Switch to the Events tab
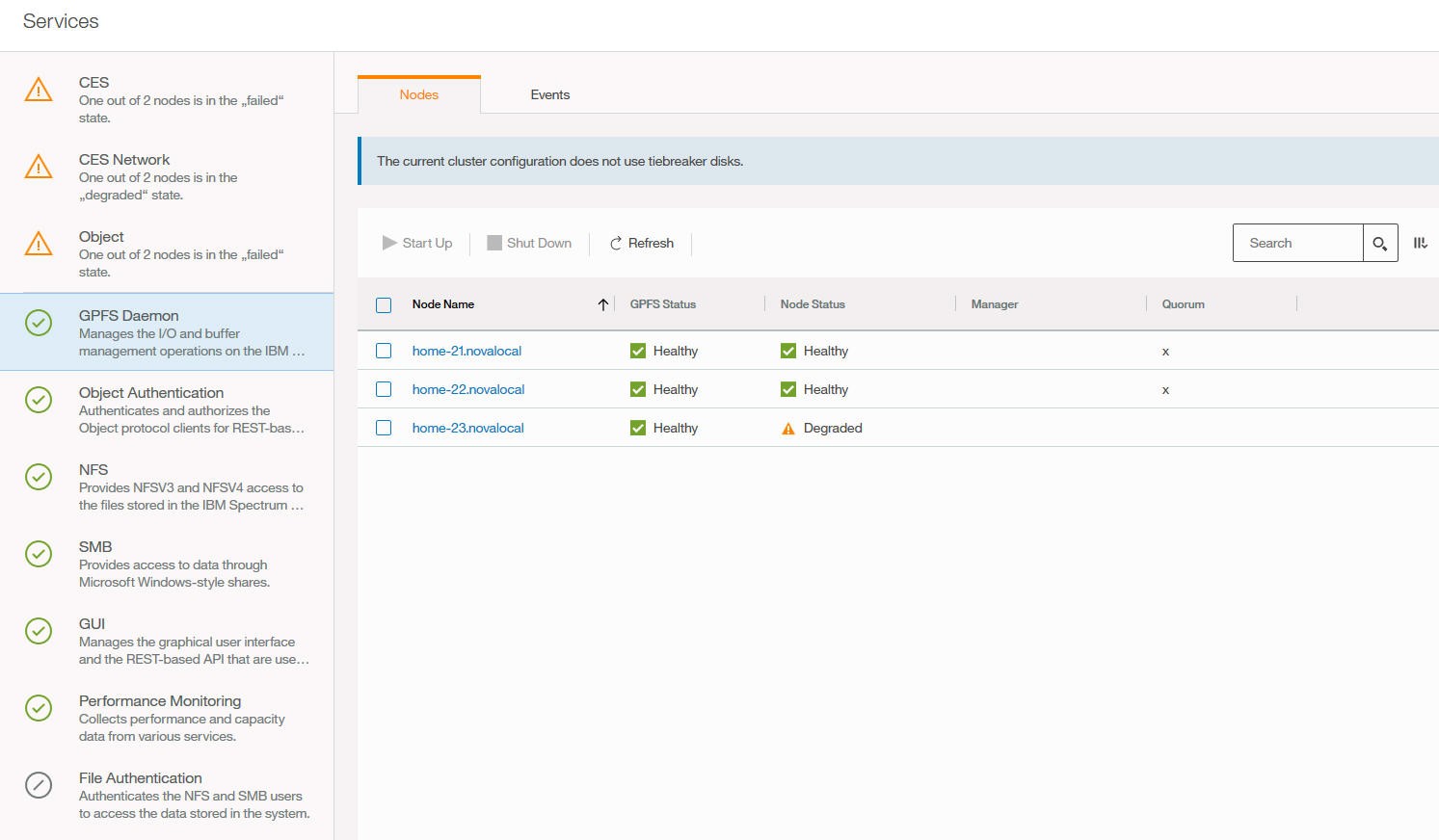1439x840 pixels. 550,94
